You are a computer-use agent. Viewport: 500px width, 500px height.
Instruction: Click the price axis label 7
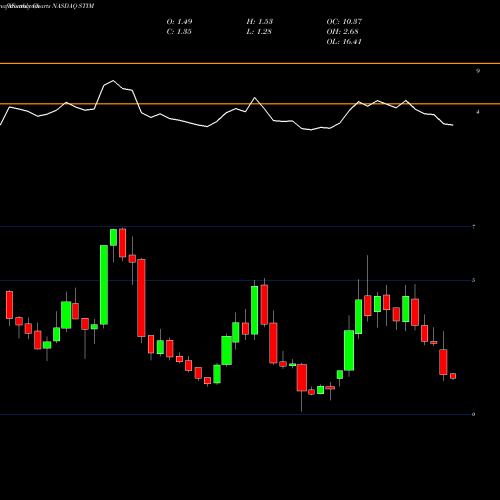coord(474,227)
